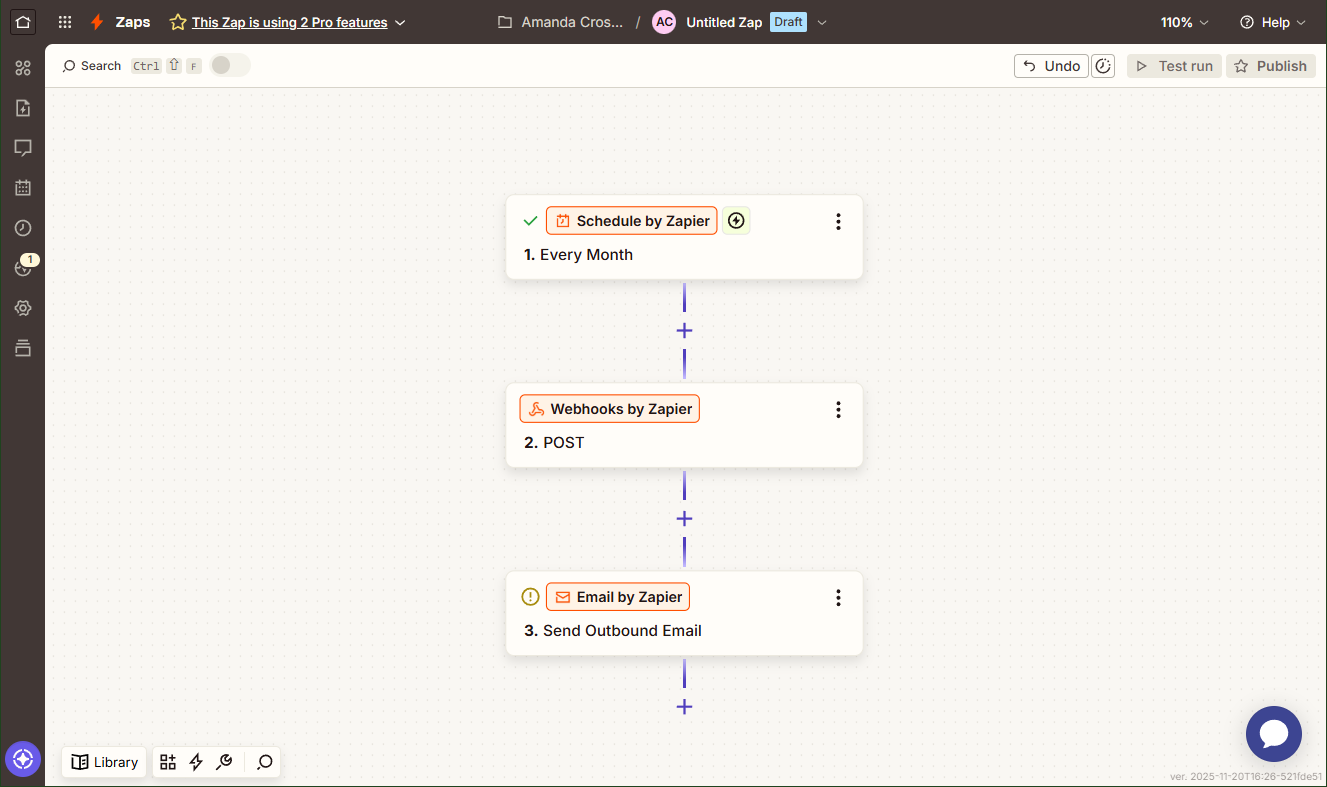Open the Amanda Cros... folder breadcrumb
This screenshot has width=1327, height=787.
point(561,22)
